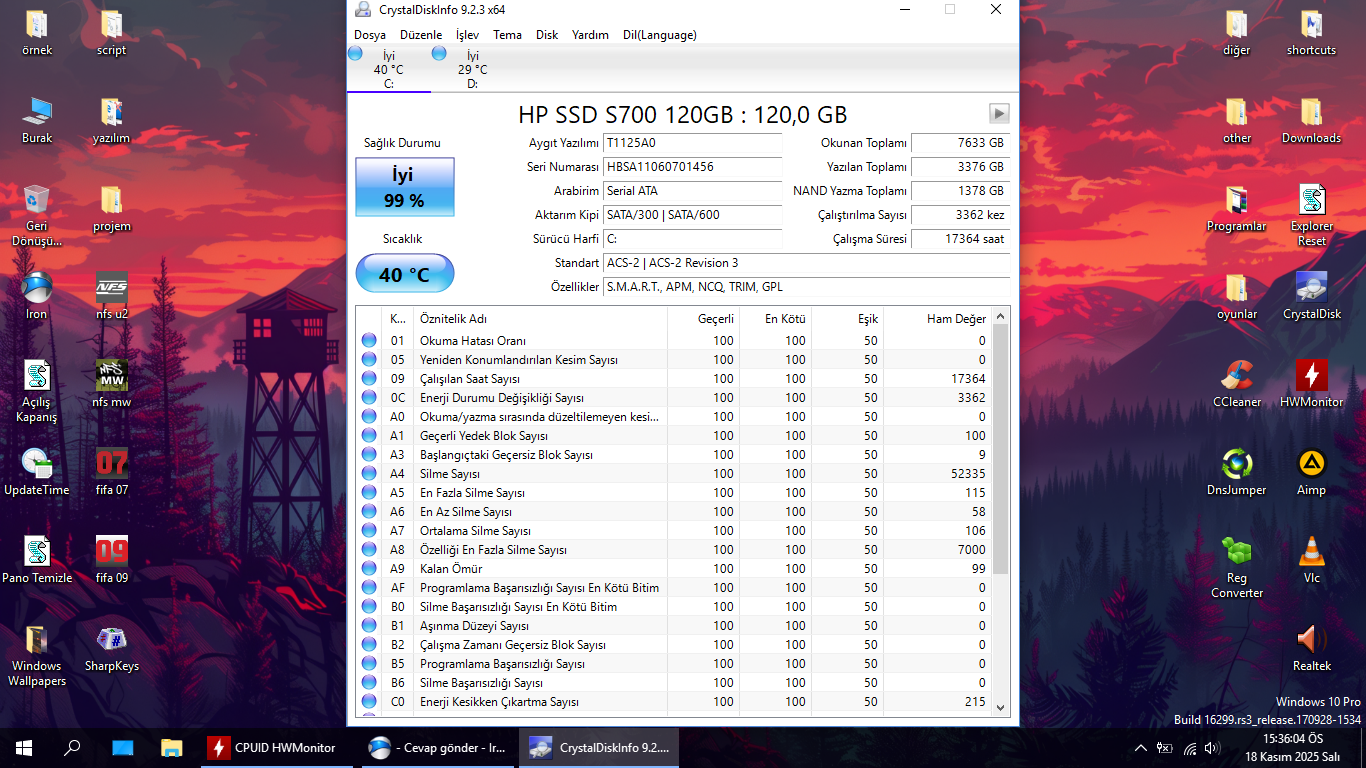Select the Kalan Ömür attribute row
The width and height of the screenshot is (1366, 768).
point(674,569)
